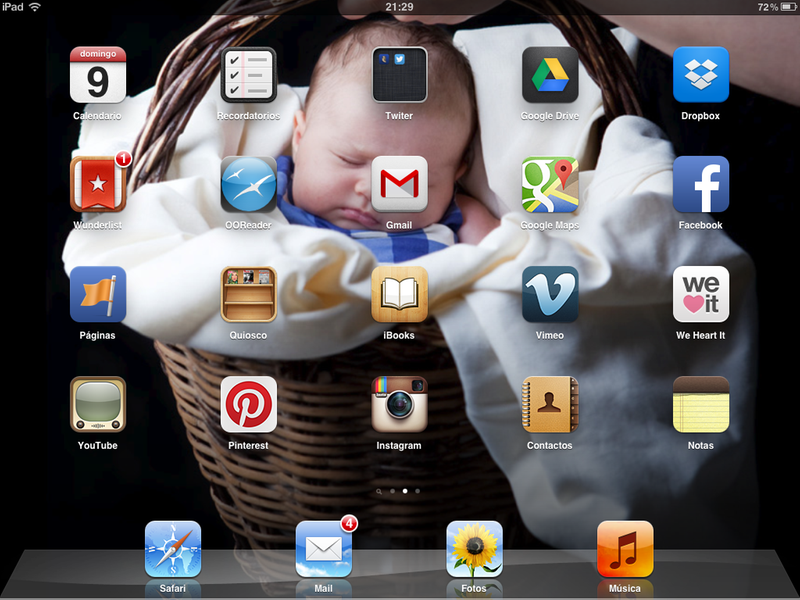
Task: Tap the 21:29 clock in status bar
Action: click(x=399, y=7)
